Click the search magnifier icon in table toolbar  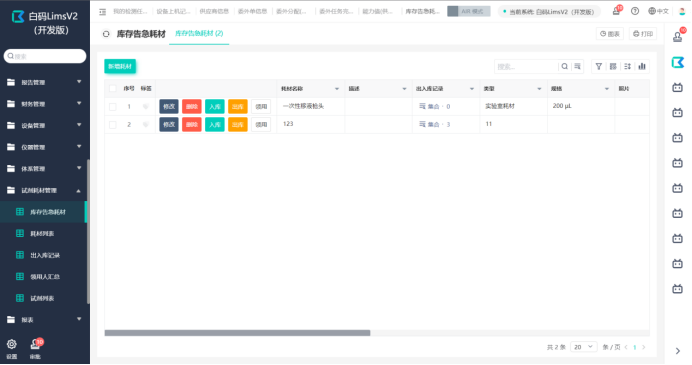[x=564, y=66]
